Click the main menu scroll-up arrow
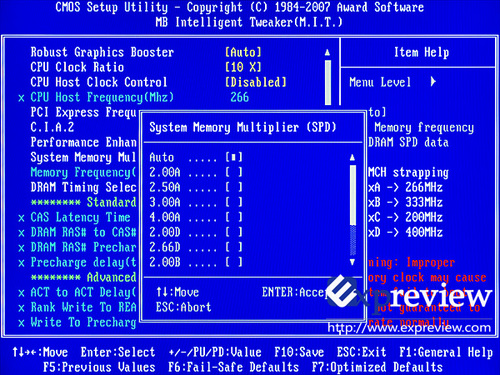The image size is (500, 375). [x=328, y=52]
